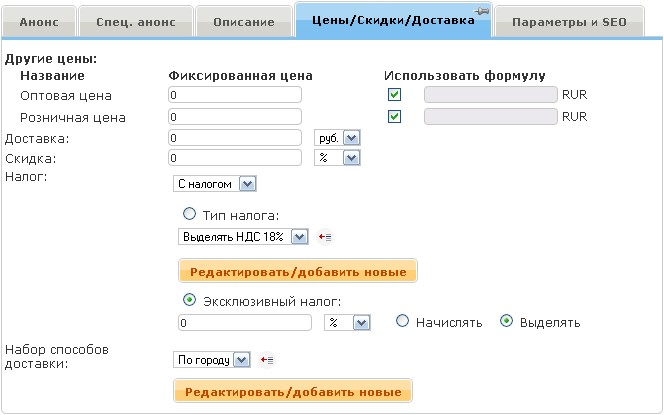Click the red arrow icon beside the По городу dropdown
The height and width of the screenshot is (415, 664).
(x=267, y=360)
